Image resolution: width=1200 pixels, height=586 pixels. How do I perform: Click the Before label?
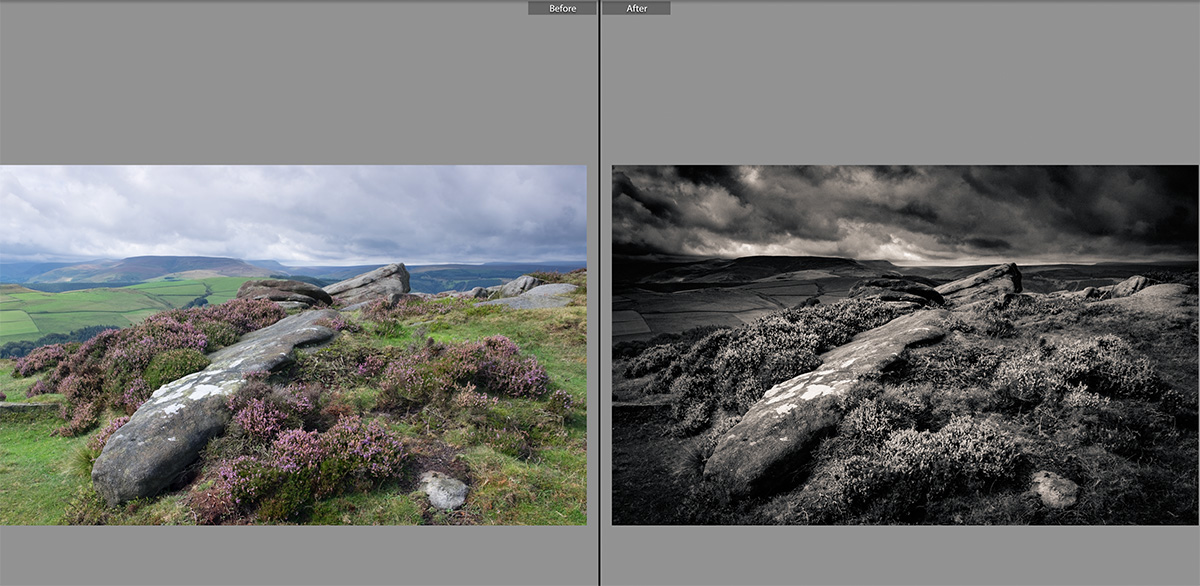coord(562,8)
